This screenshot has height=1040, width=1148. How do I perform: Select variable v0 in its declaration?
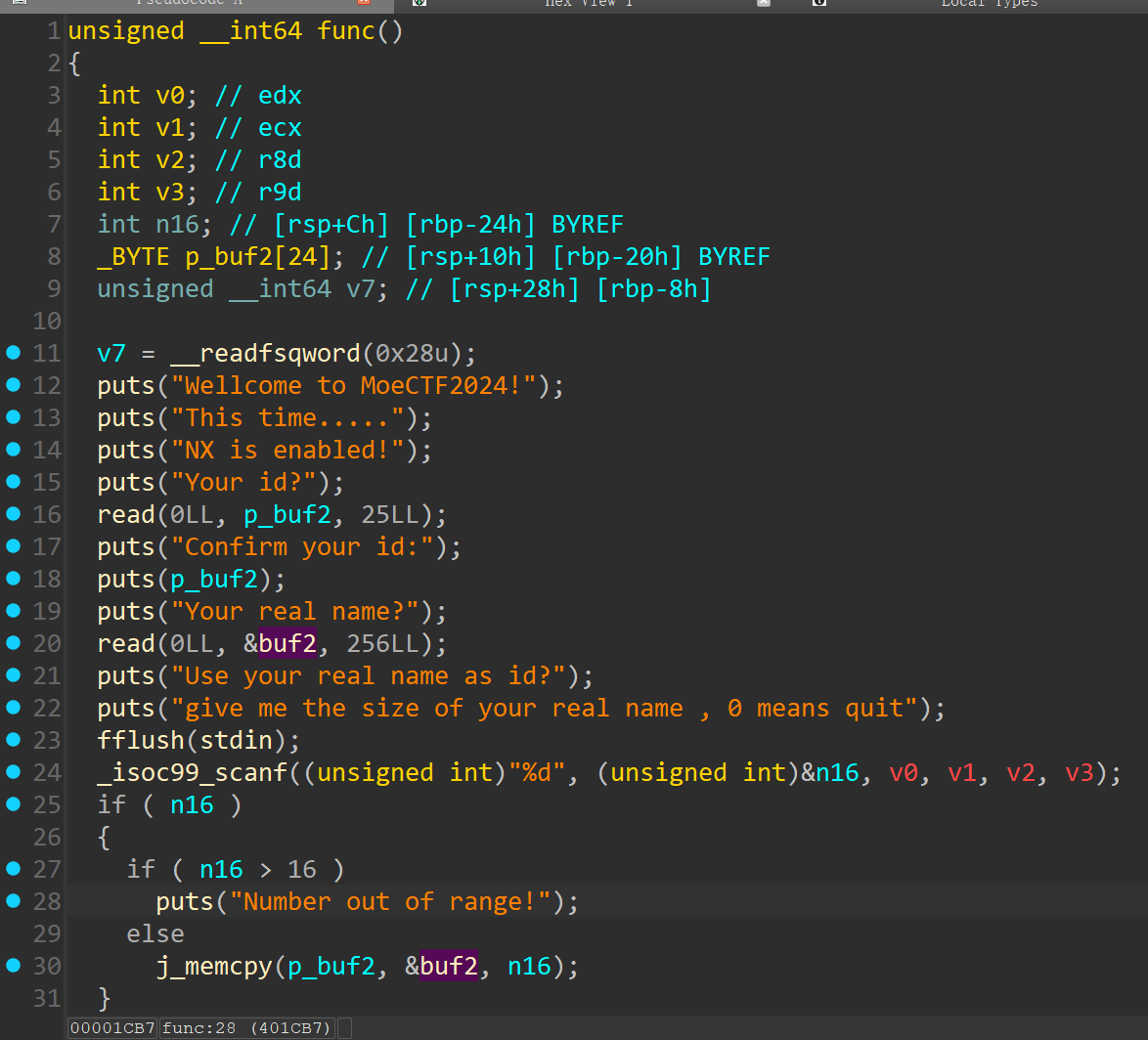click(x=170, y=95)
